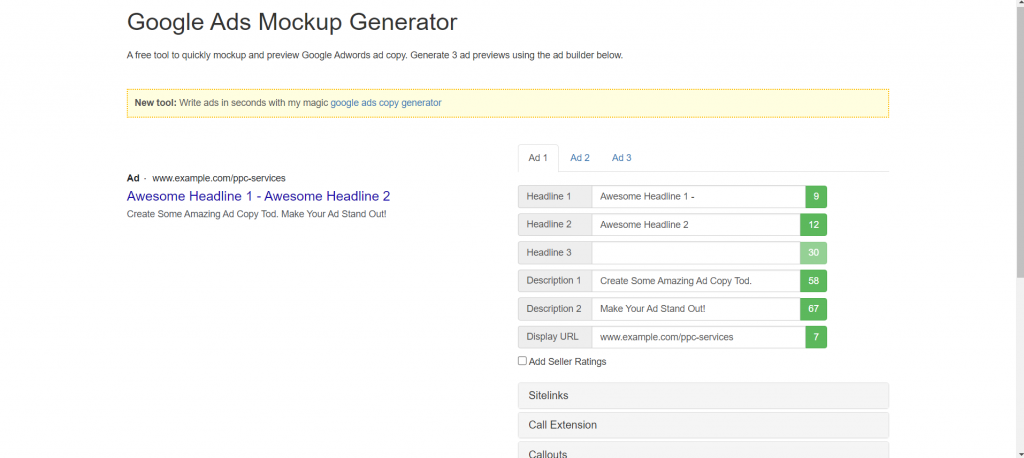Open the google ads copy generator link
Screen dimensions: 1024x458
386,103
